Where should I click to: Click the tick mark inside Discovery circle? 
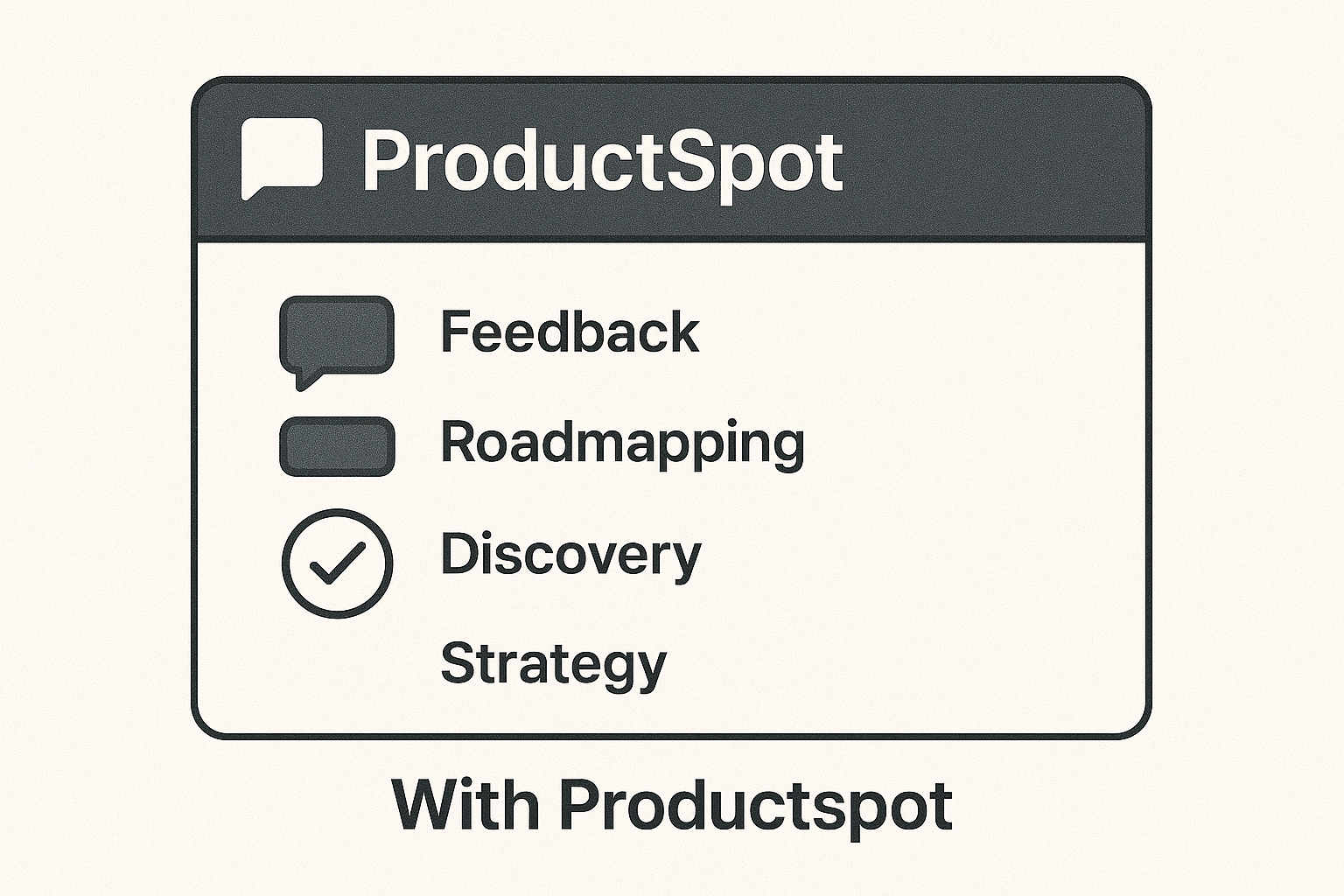click(339, 563)
